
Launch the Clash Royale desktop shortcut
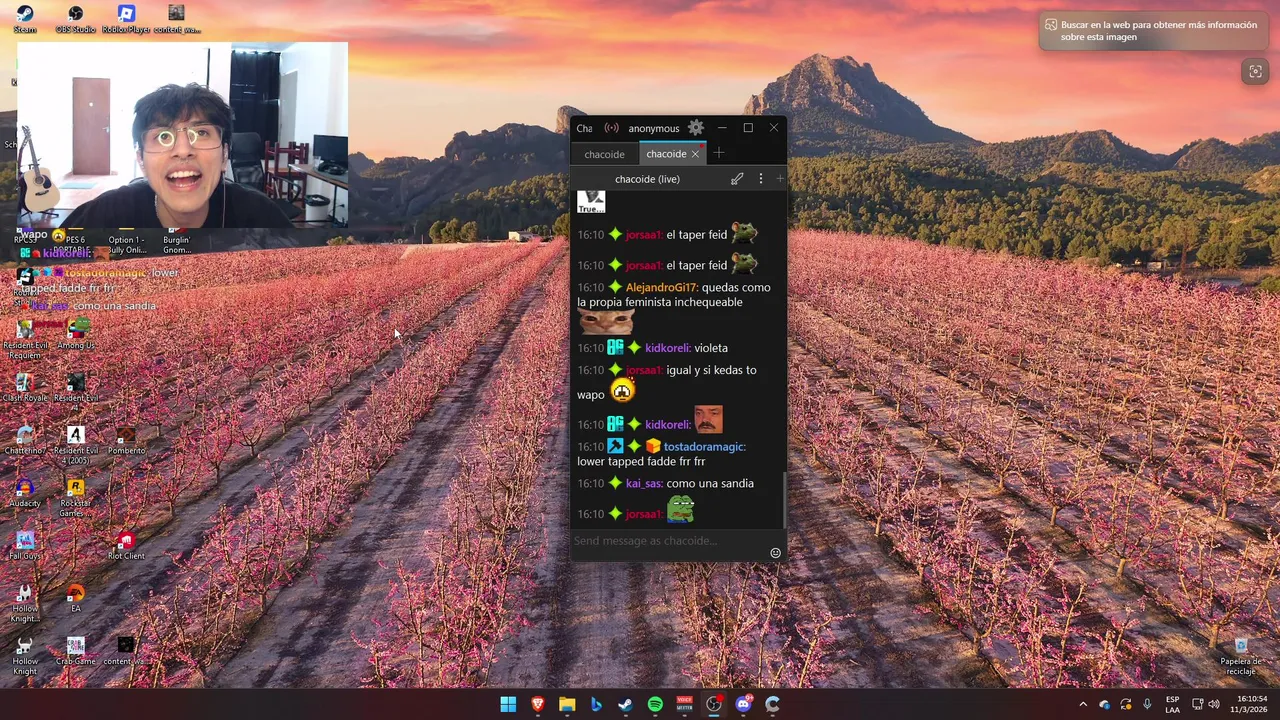[x=25, y=388]
